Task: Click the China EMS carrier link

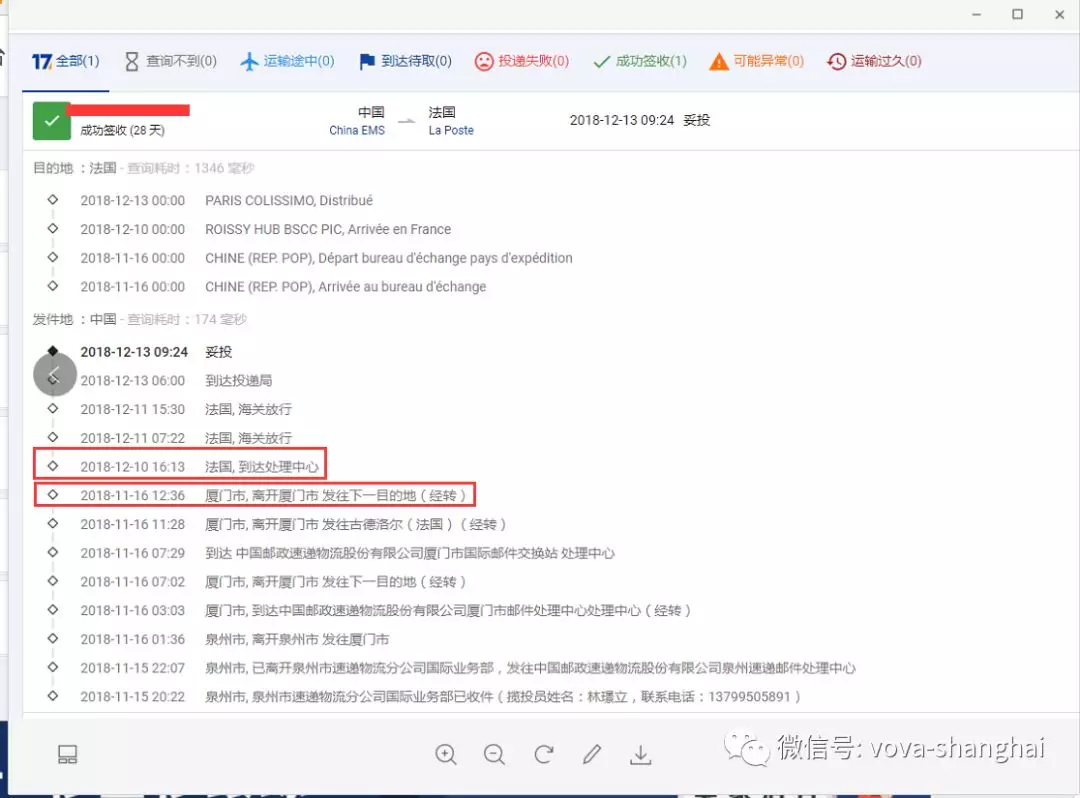Action: point(356,130)
